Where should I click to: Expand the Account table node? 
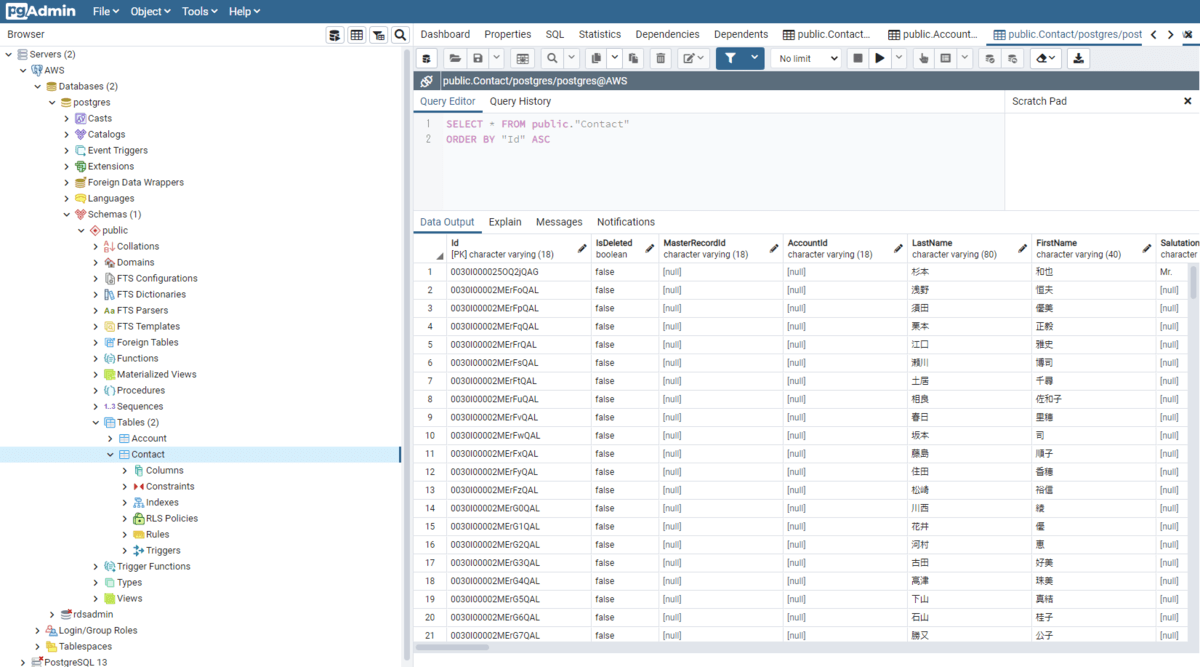point(110,439)
